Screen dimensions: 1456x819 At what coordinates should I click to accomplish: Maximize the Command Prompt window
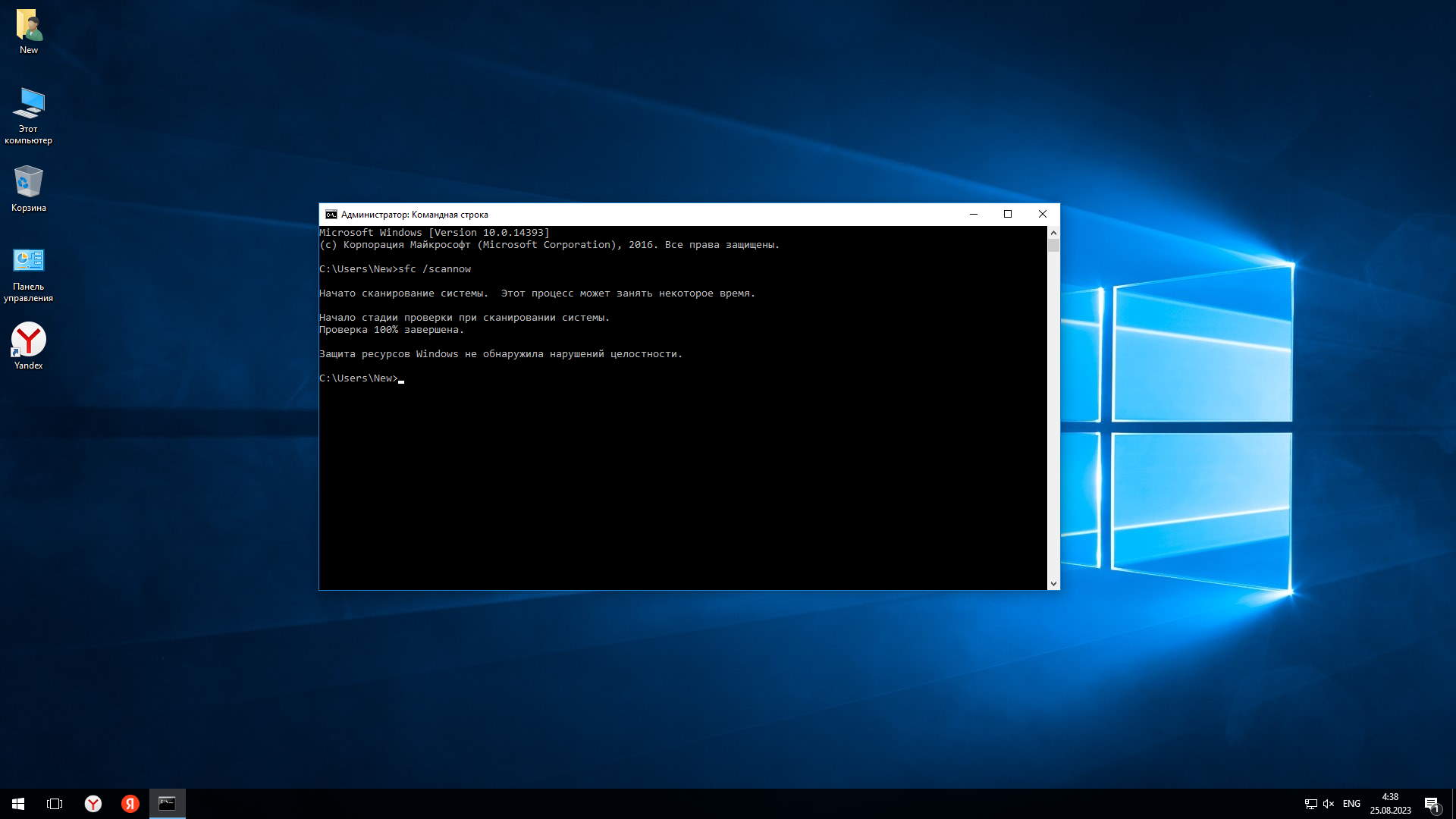coord(1008,214)
